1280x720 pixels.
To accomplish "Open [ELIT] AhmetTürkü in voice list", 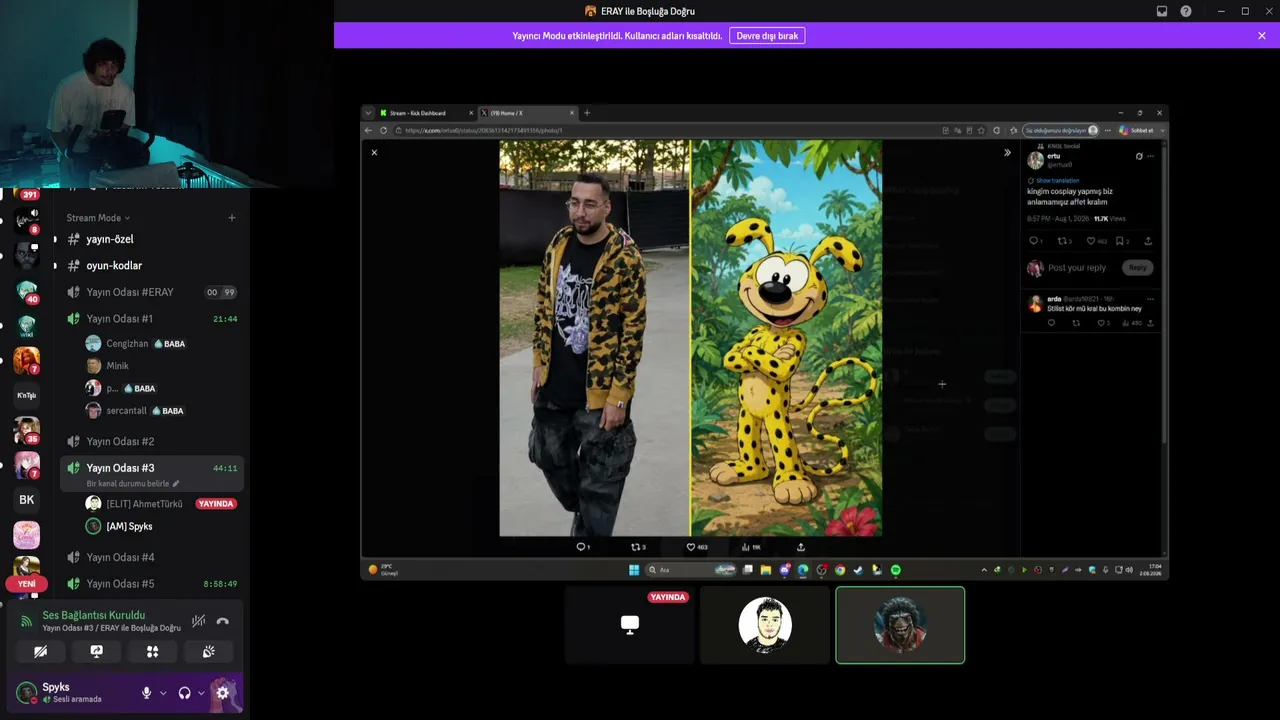I will click(162, 504).
